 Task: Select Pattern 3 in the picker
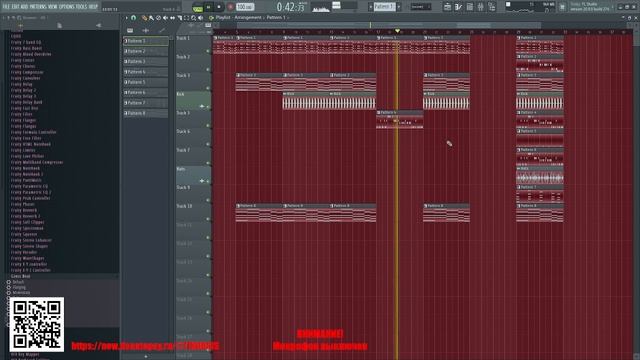point(145,62)
